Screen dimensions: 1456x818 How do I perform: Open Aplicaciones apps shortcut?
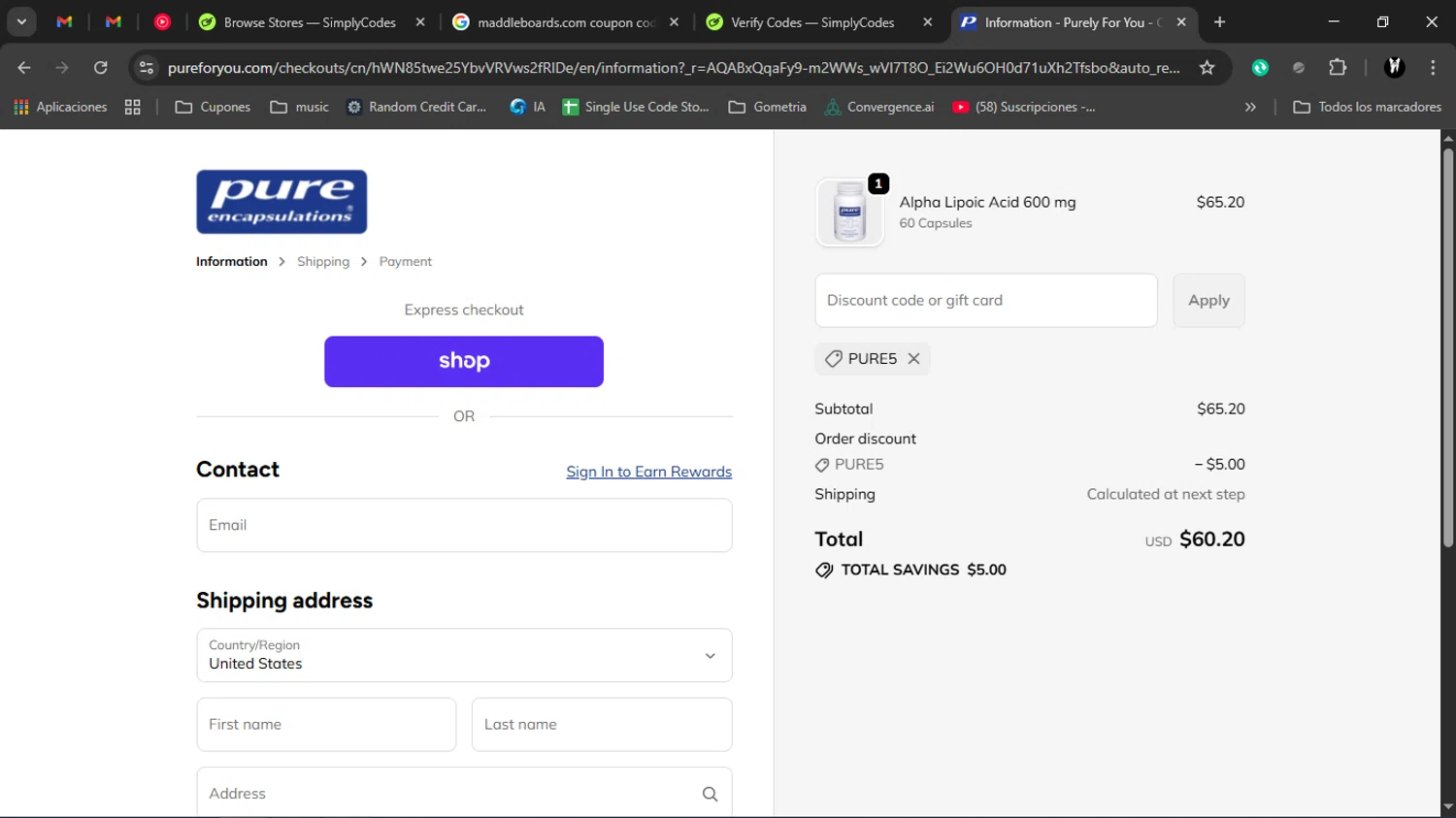point(60,107)
